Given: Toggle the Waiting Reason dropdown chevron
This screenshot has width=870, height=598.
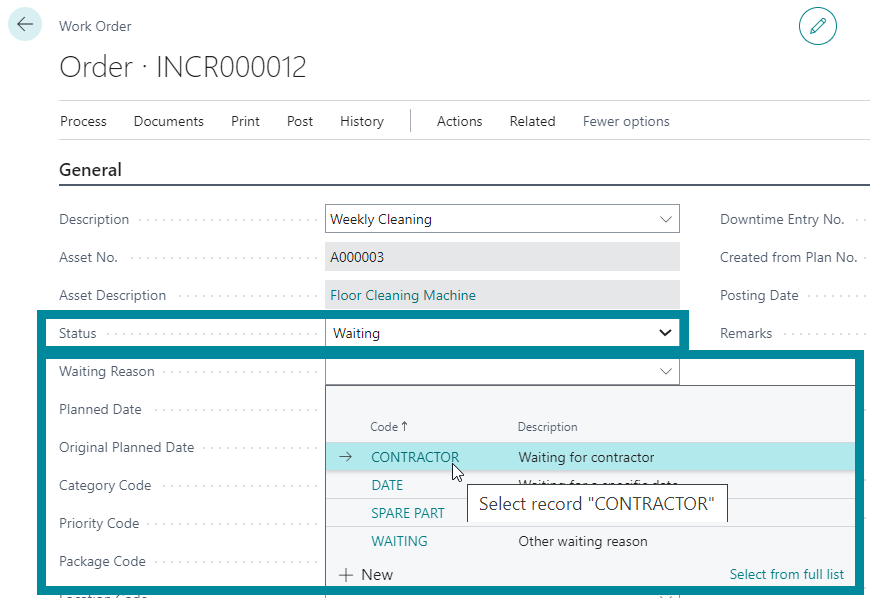Looking at the screenshot, I should (665, 371).
